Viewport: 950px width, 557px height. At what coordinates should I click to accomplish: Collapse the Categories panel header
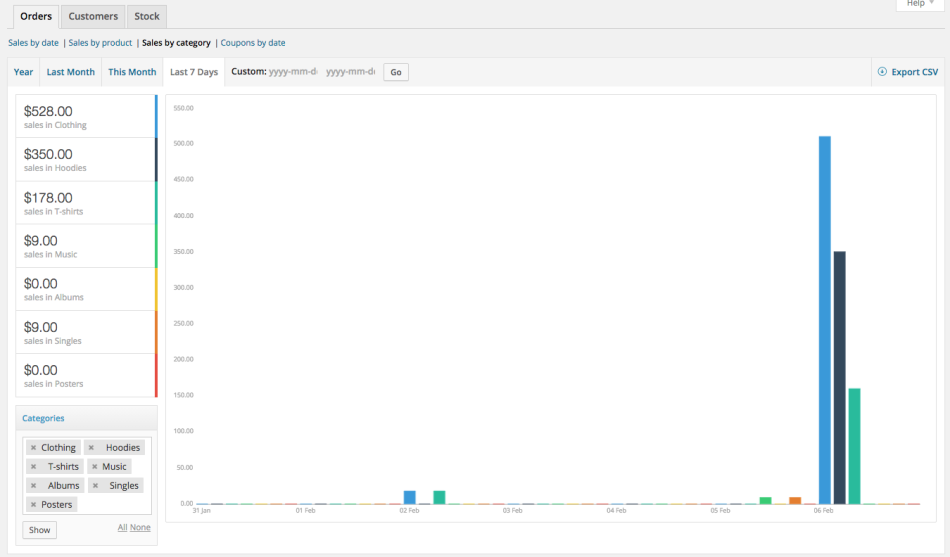(x=86, y=418)
